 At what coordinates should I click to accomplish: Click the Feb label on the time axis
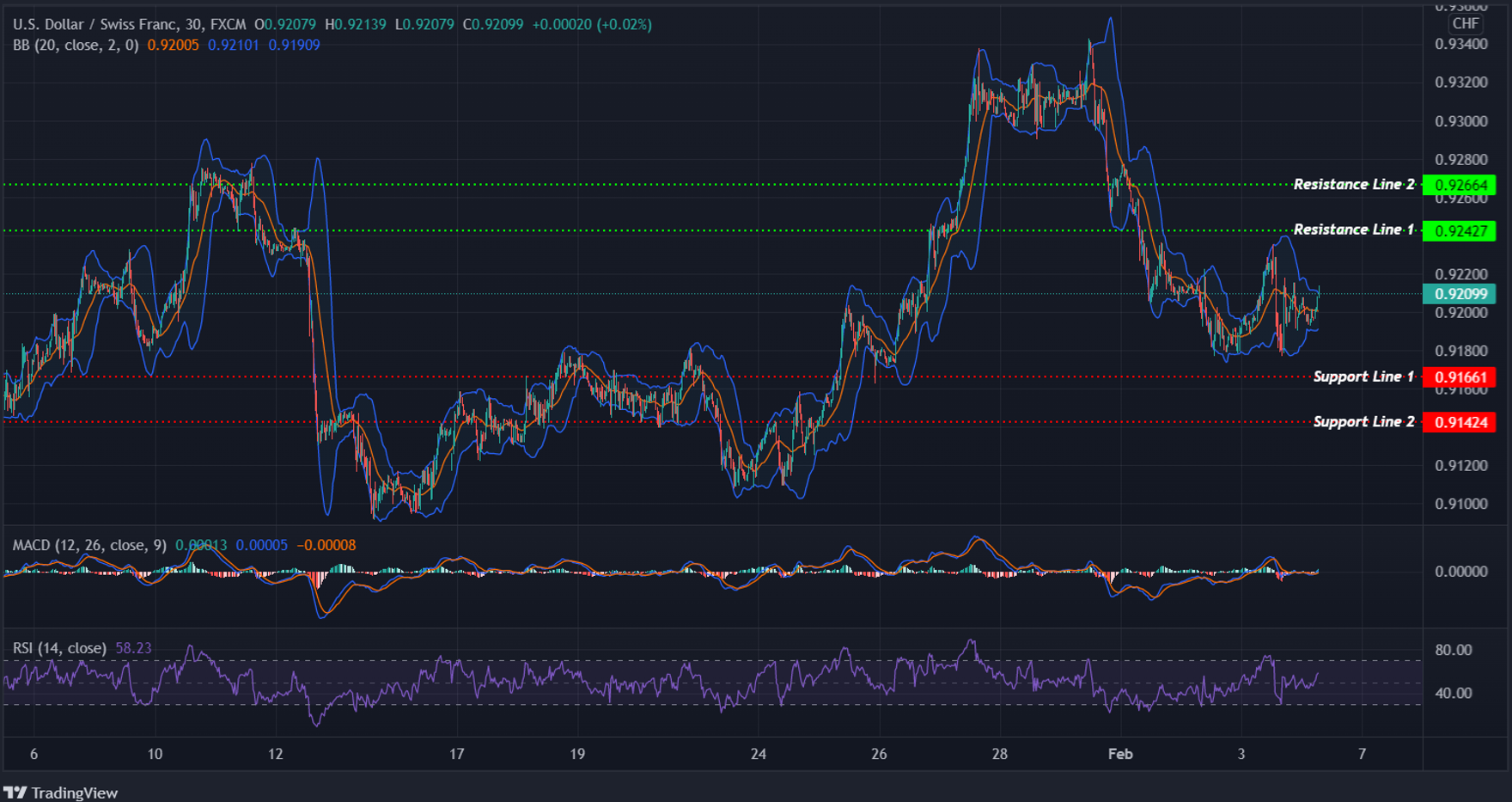pos(1119,754)
